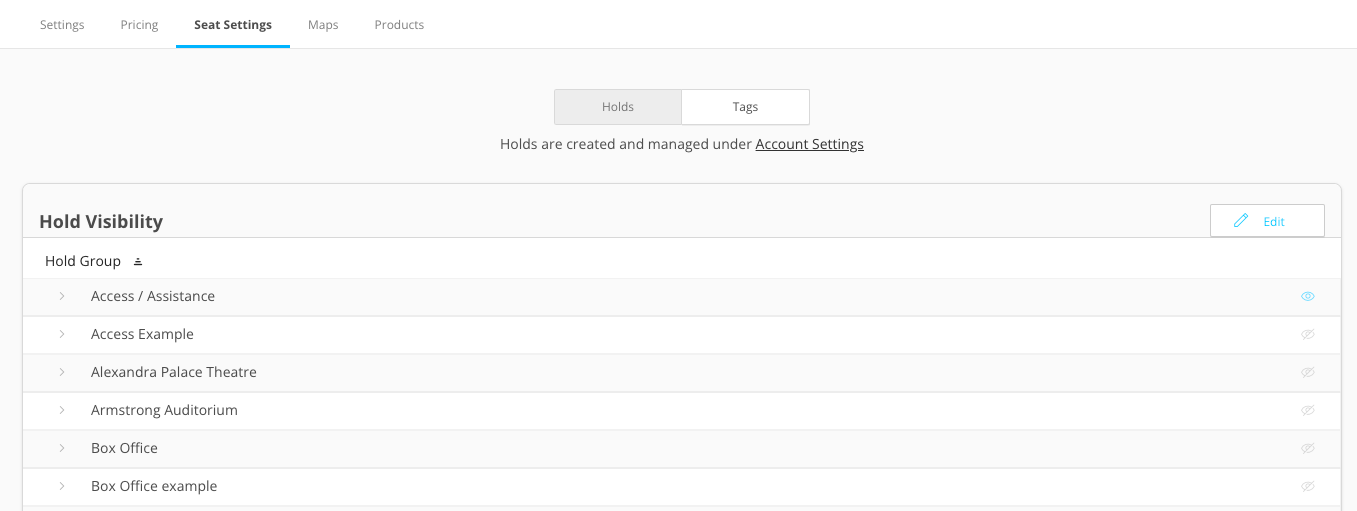Open the Pricing tab
Viewport: 1357px width, 511px height.
coord(139,25)
